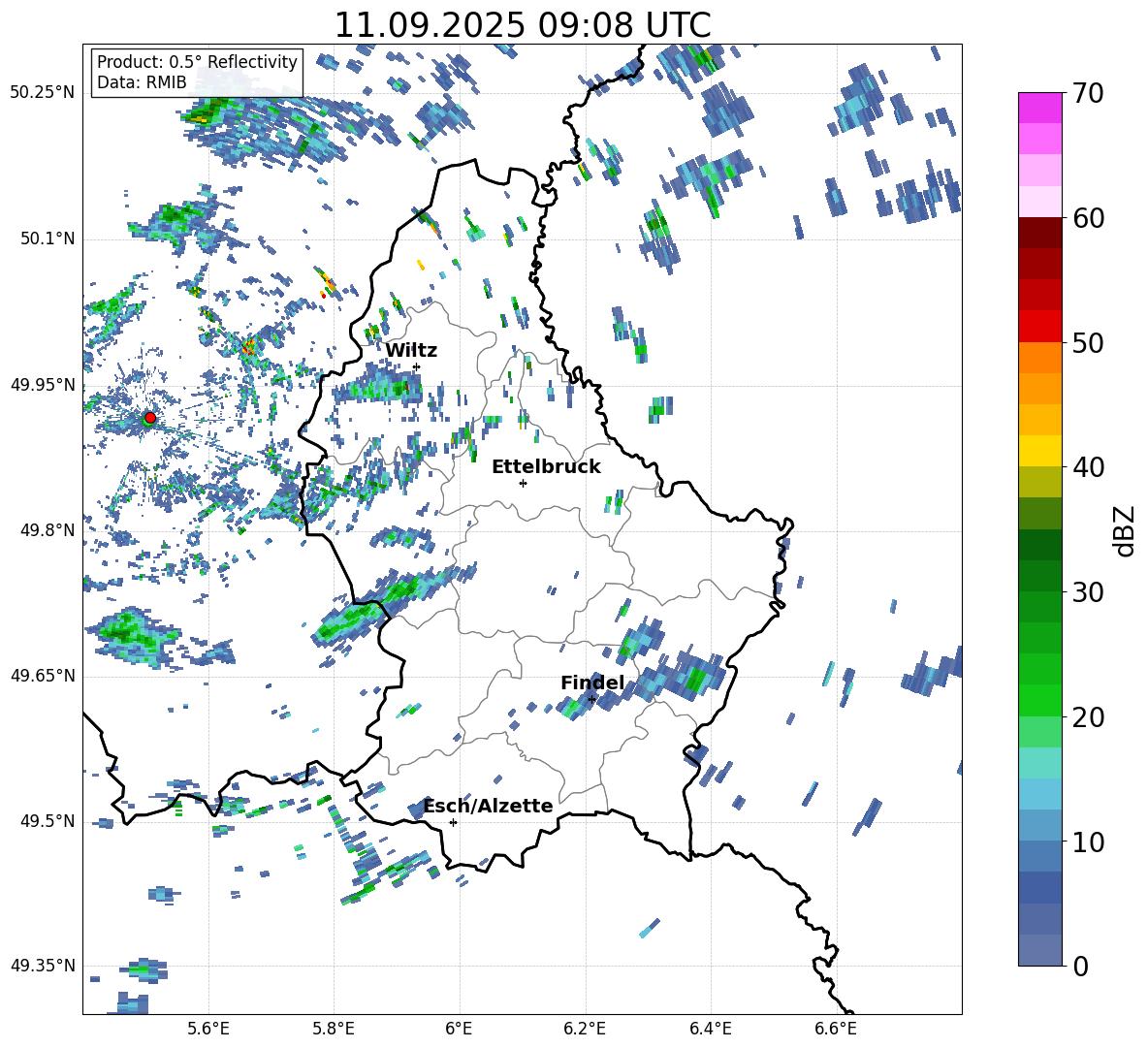This screenshot has height=1048, width=1148.
Task: Click the title 11.09.2025 09:08 UTC
Action: click(x=523, y=25)
